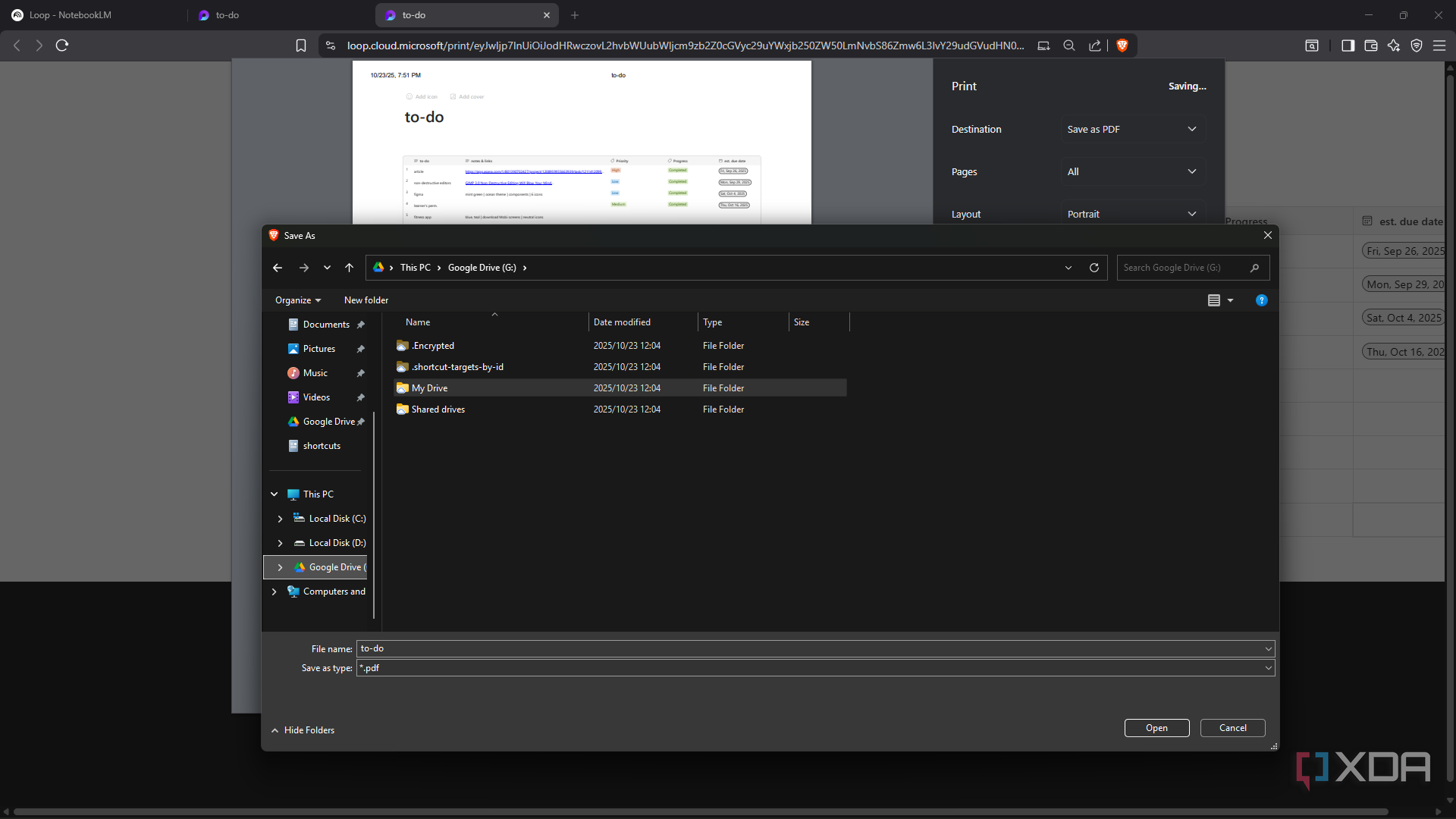
Task: Open recent locations chevron in Save As
Action: (x=327, y=268)
